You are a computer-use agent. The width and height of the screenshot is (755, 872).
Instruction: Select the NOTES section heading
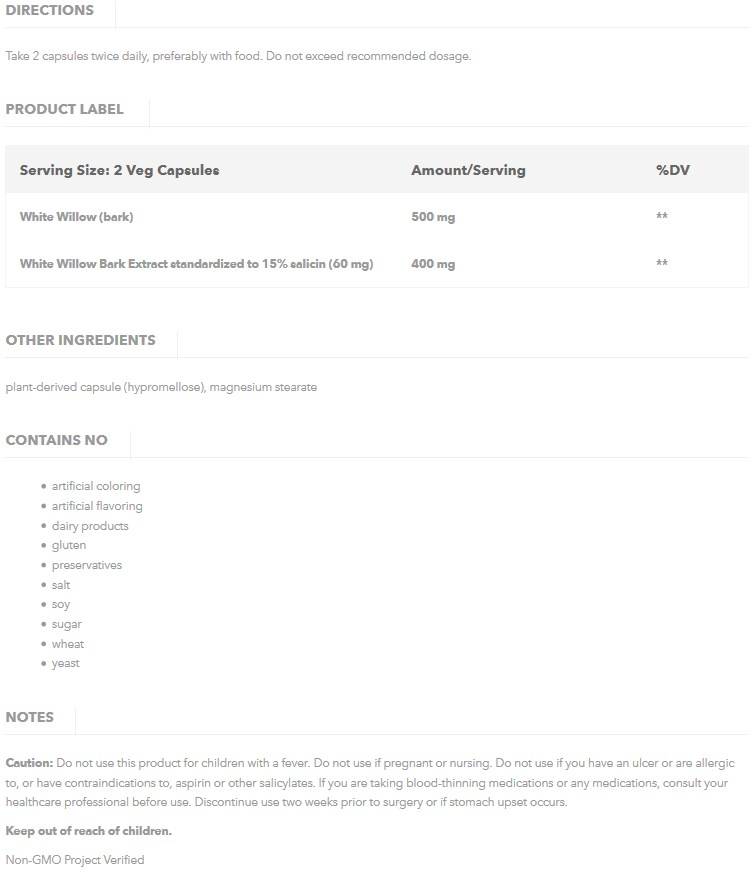click(x=30, y=717)
